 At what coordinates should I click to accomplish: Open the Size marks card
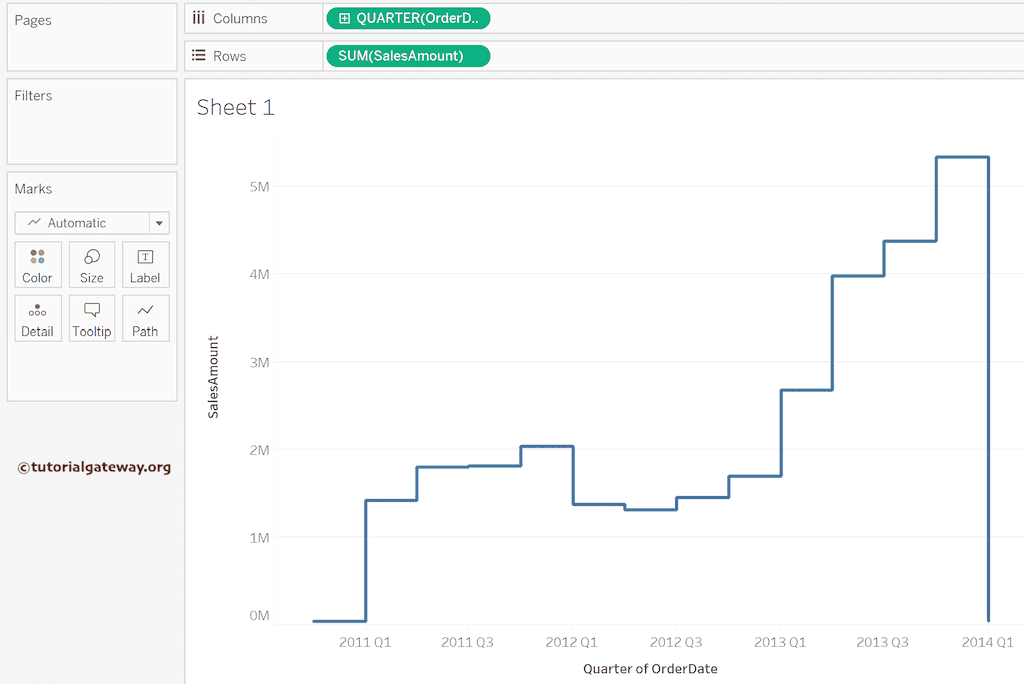[92, 258]
